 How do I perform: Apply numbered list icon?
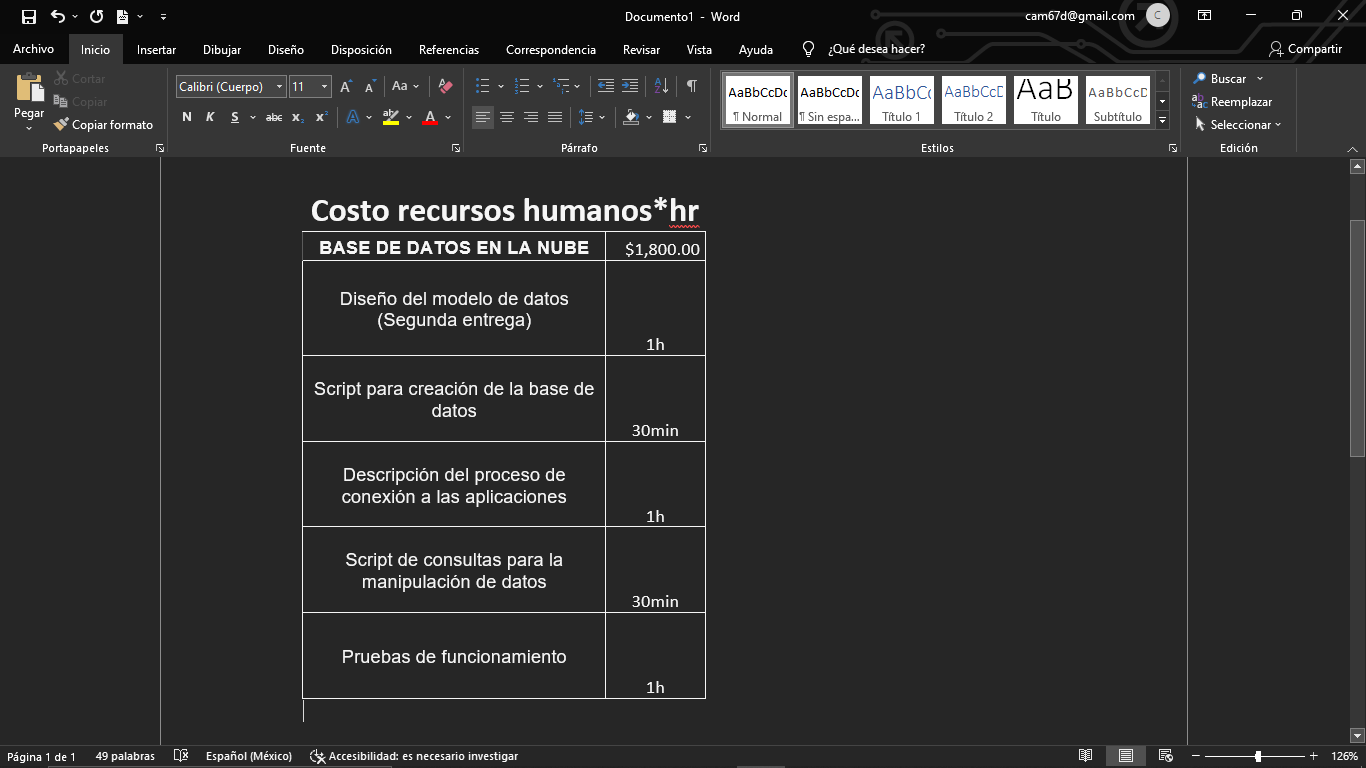[521, 87]
